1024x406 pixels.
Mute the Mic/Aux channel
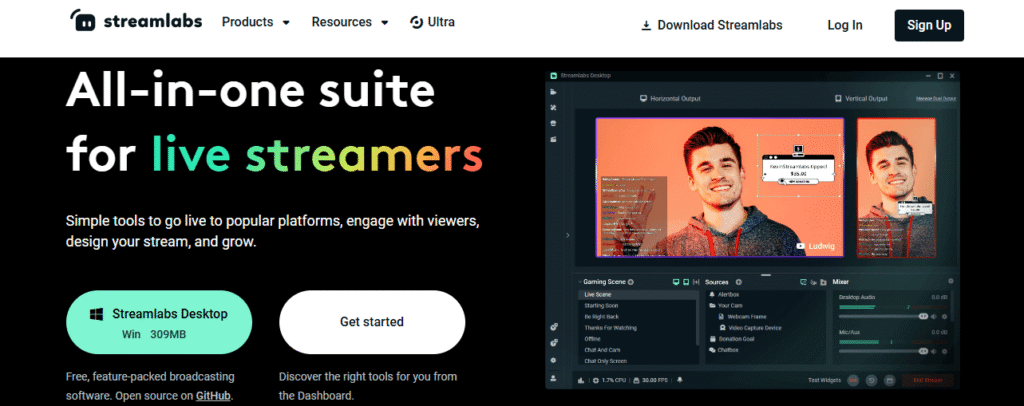933,351
